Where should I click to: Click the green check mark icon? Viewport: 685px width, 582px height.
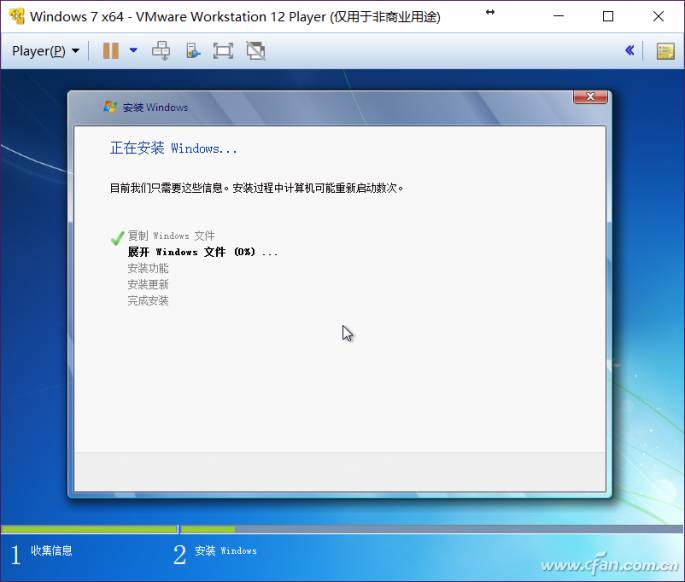click(117, 238)
